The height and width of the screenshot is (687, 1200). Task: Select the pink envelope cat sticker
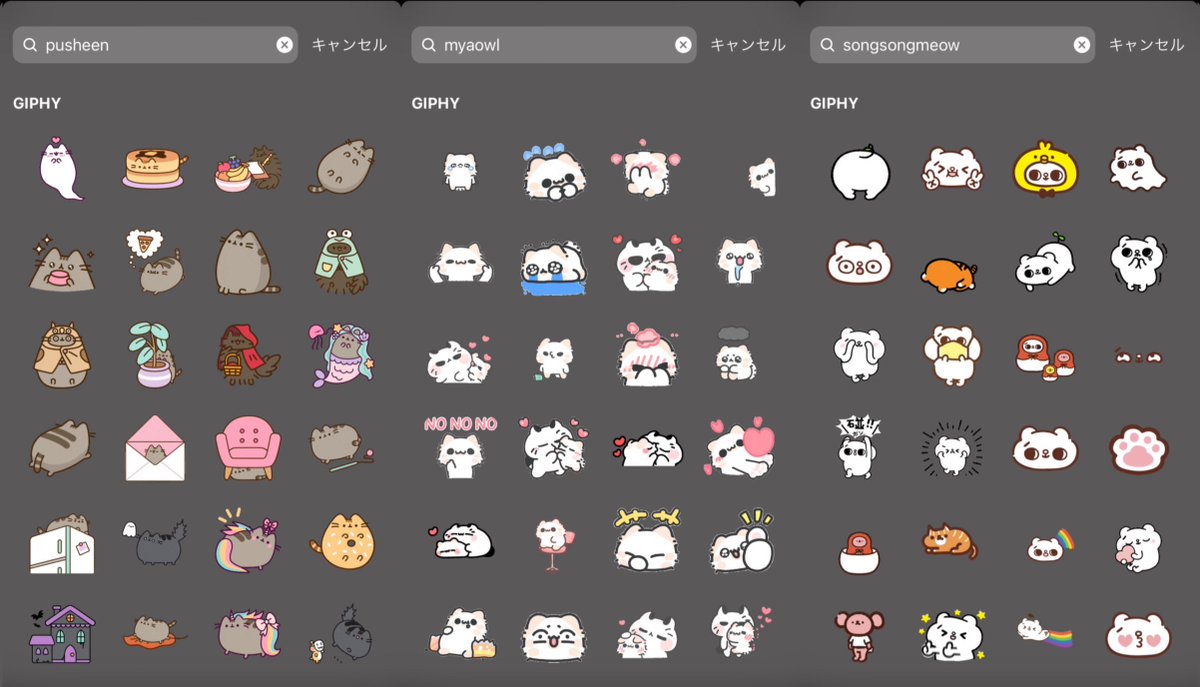[x=153, y=448]
